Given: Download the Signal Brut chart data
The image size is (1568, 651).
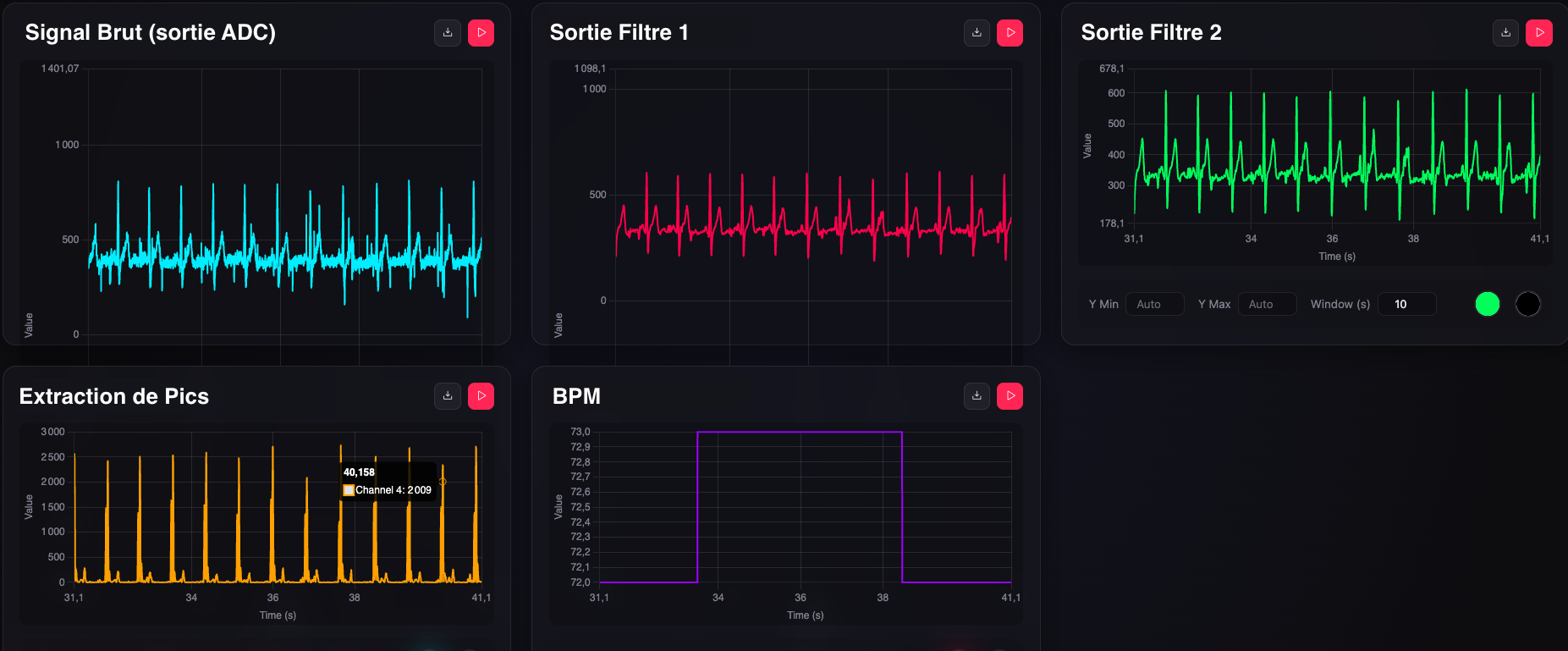Looking at the screenshot, I should click(x=448, y=33).
